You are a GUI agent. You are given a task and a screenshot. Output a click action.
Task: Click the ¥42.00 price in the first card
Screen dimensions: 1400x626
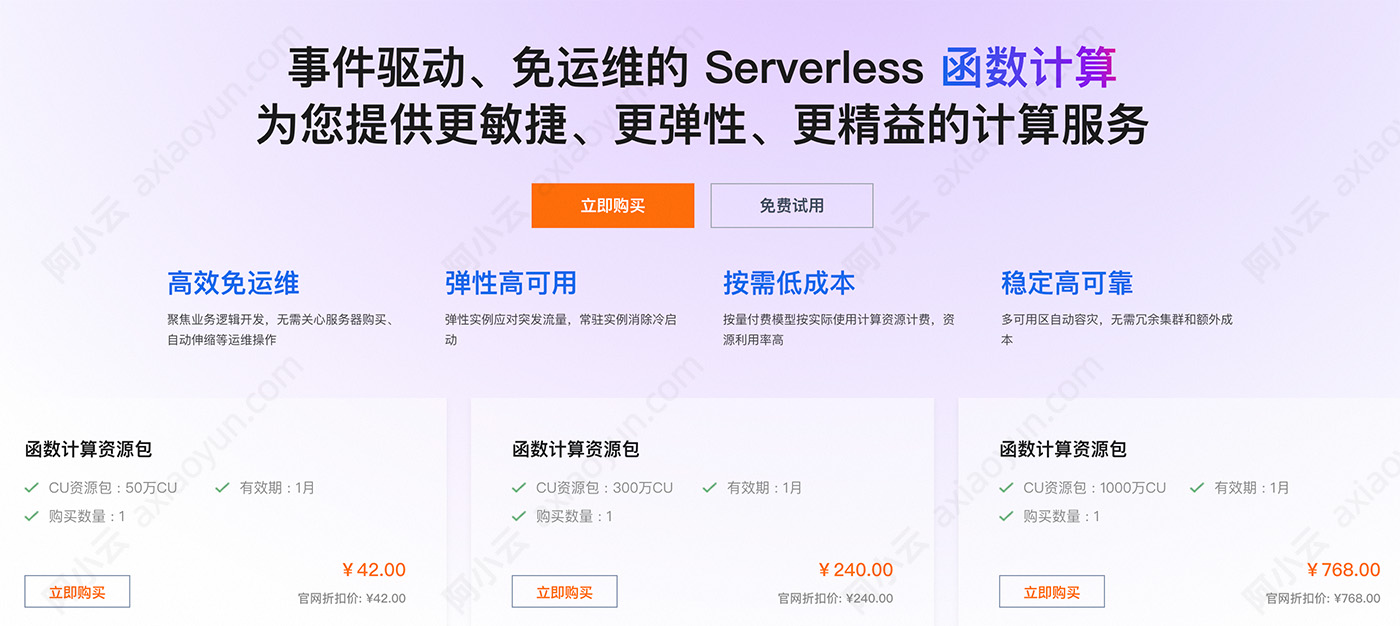(x=374, y=570)
